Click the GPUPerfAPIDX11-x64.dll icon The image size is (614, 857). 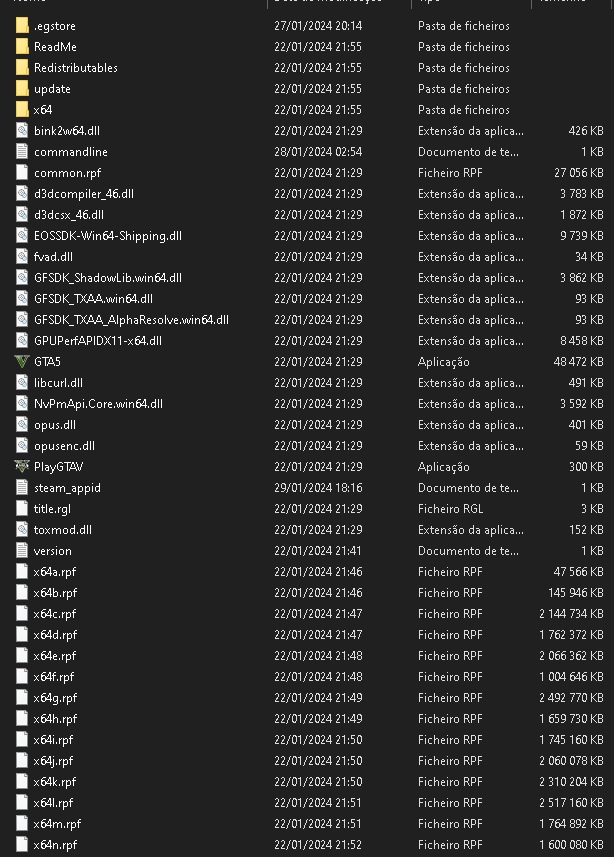[21, 341]
